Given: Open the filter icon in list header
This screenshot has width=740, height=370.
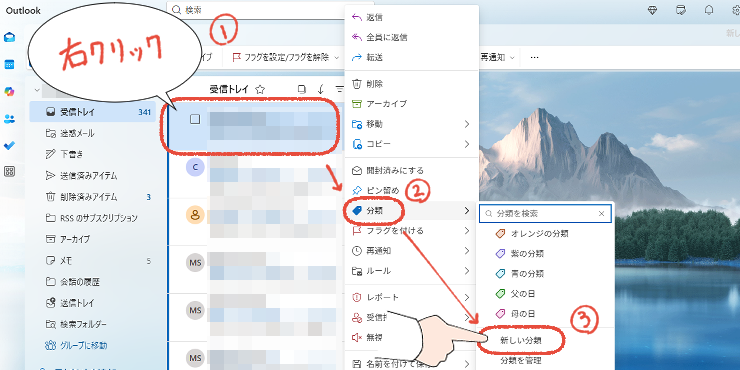Looking at the screenshot, I should 340,89.
